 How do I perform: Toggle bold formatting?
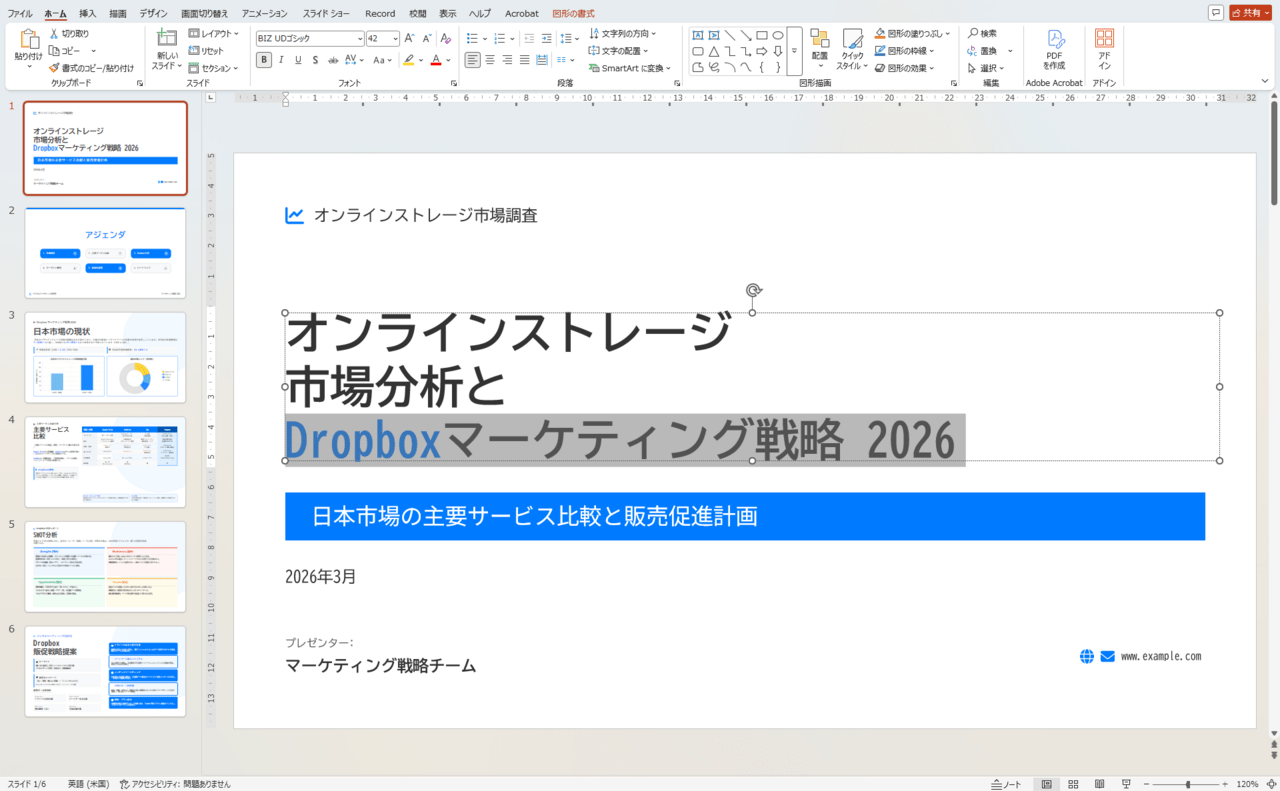[264, 60]
